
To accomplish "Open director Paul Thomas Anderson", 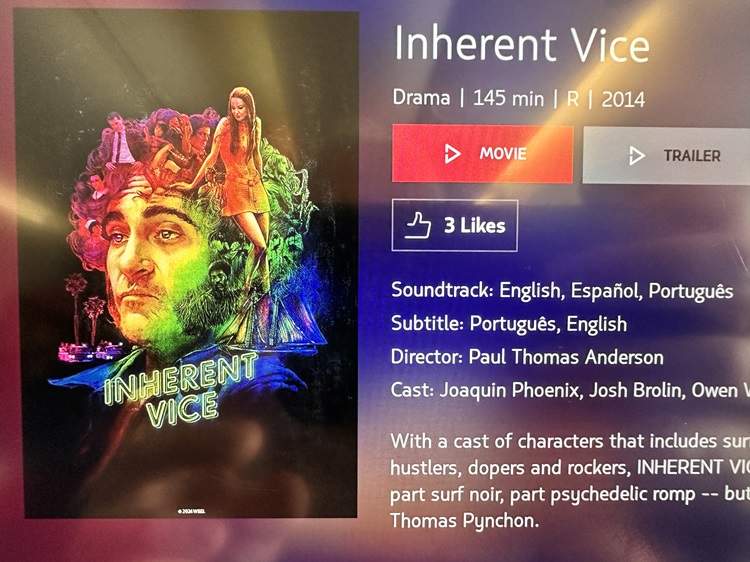I will click(x=566, y=357).
